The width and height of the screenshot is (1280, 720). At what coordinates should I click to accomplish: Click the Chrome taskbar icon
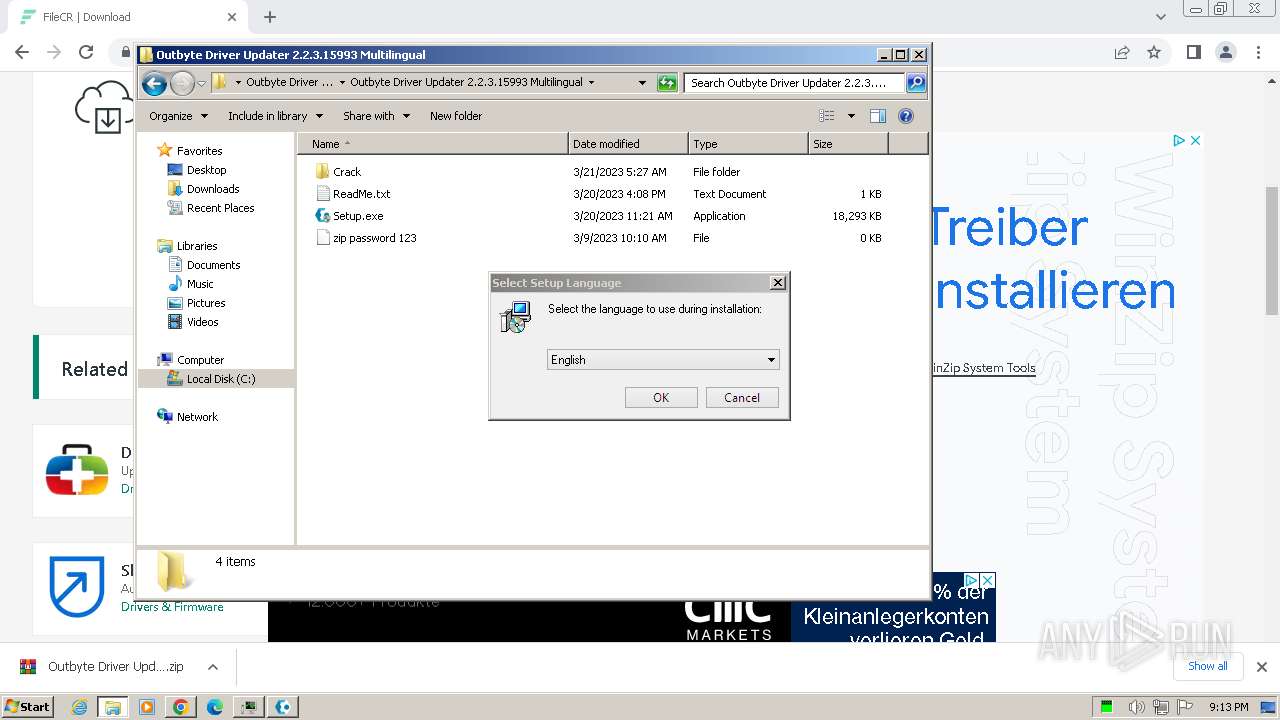click(x=181, y=707)
